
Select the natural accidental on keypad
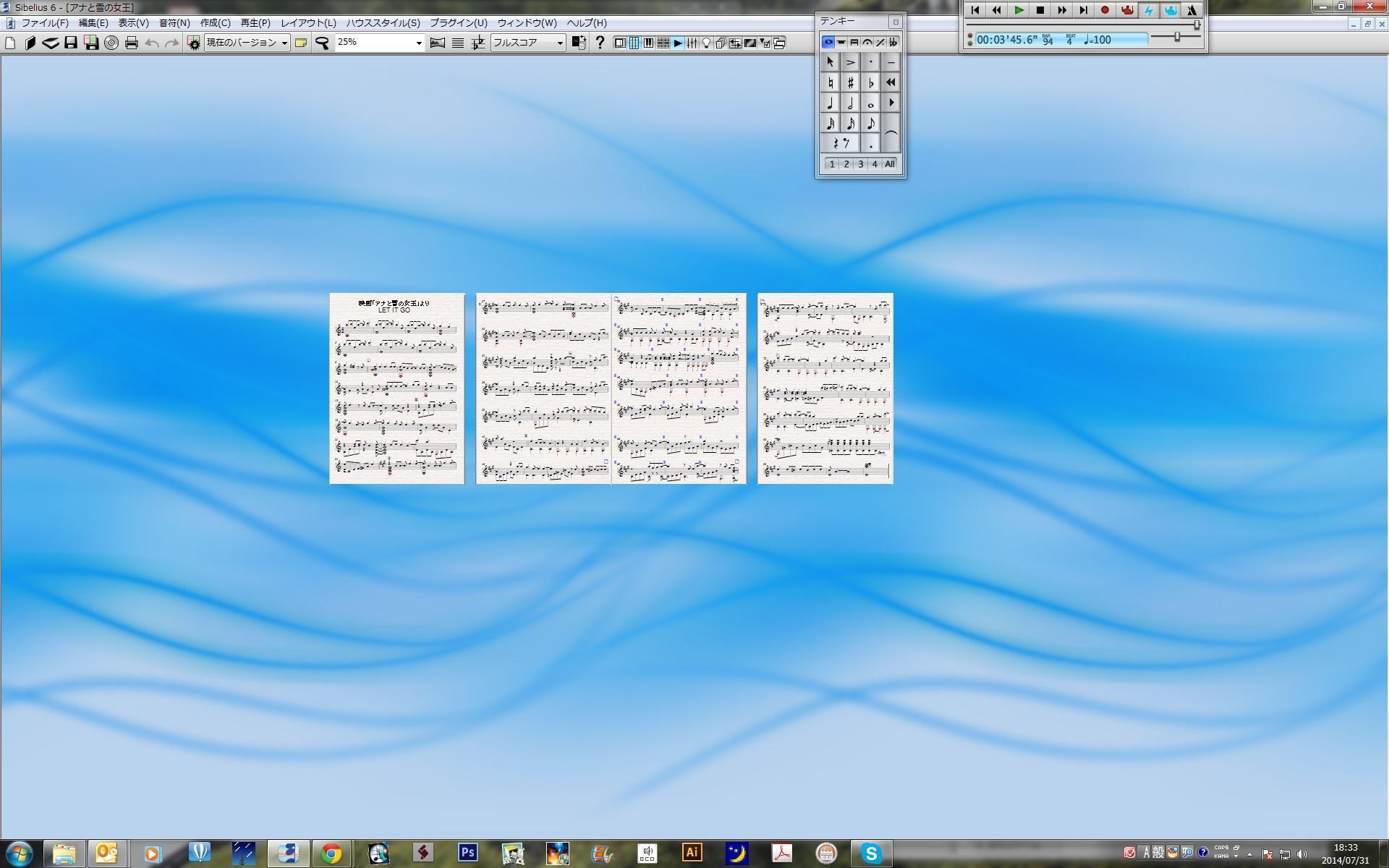831,82
